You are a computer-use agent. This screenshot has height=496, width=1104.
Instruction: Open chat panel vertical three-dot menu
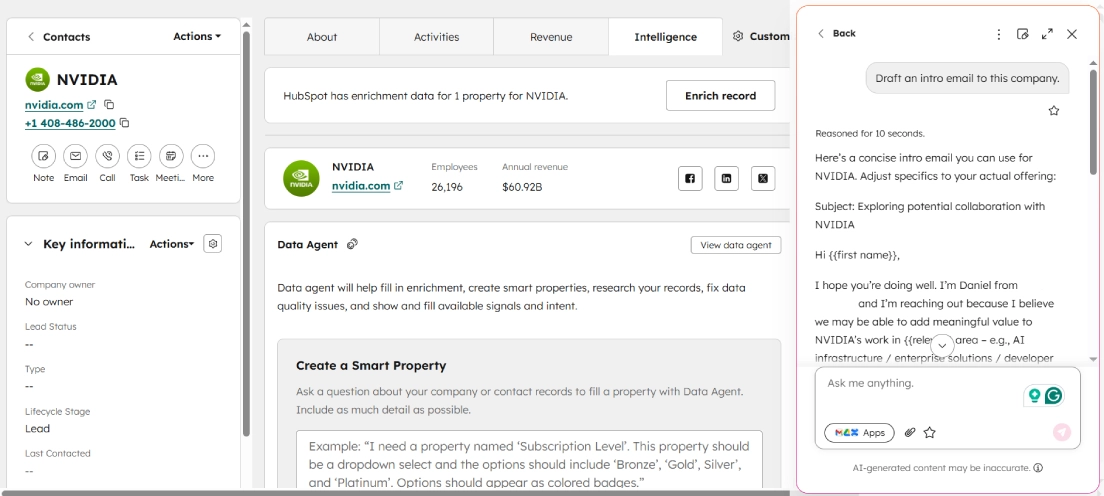tap(998, 34)
